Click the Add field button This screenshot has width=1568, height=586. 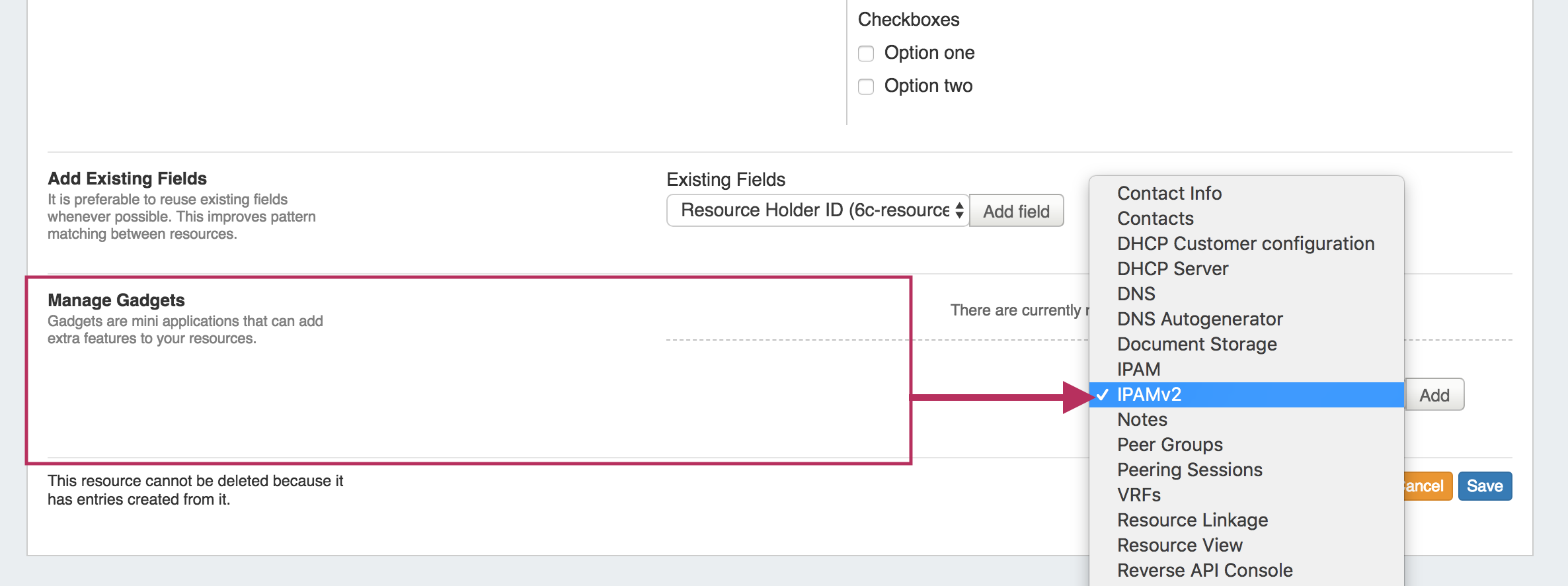[x=1016, y=211]
